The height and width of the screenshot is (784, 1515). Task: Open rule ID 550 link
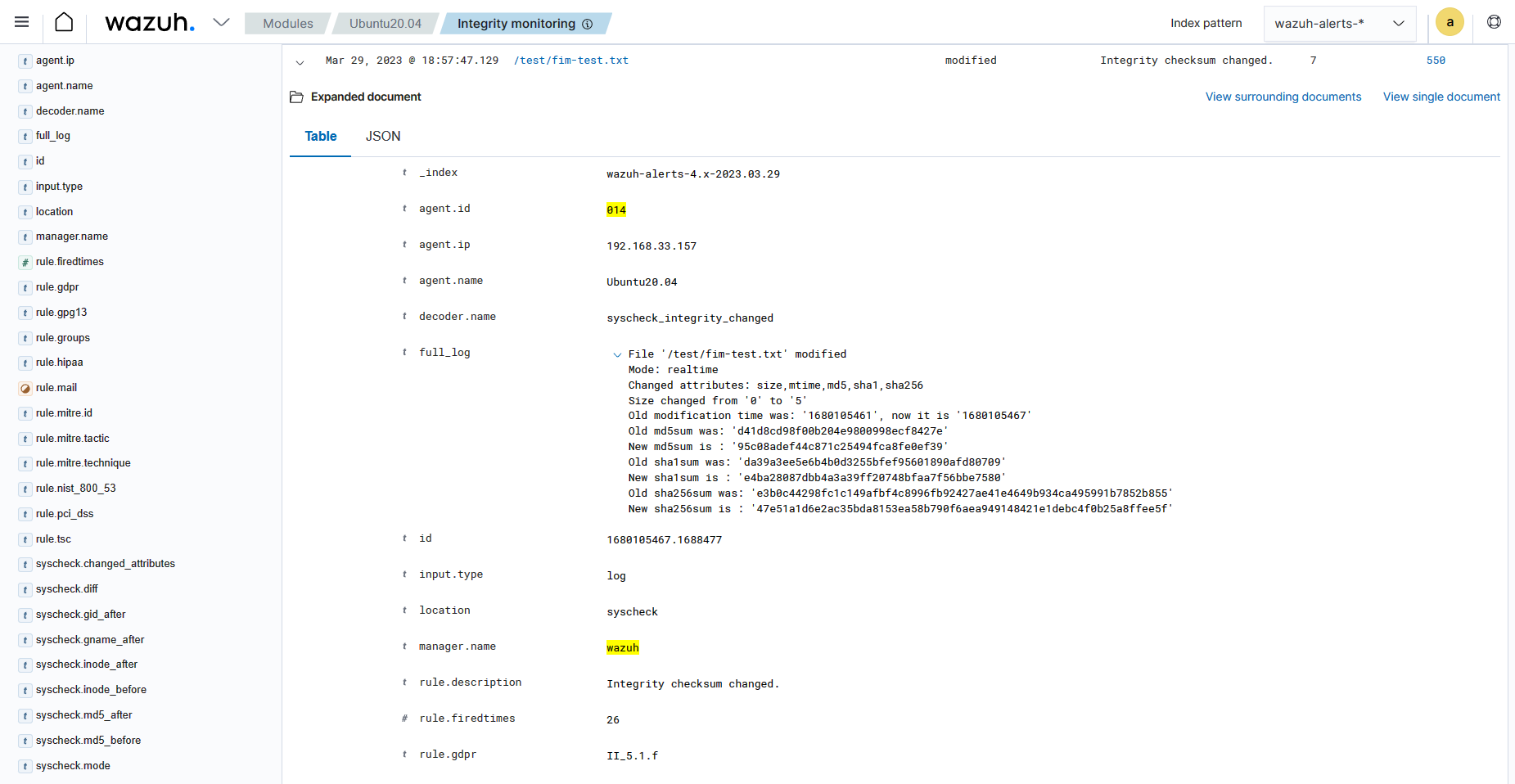(1436, 61)
